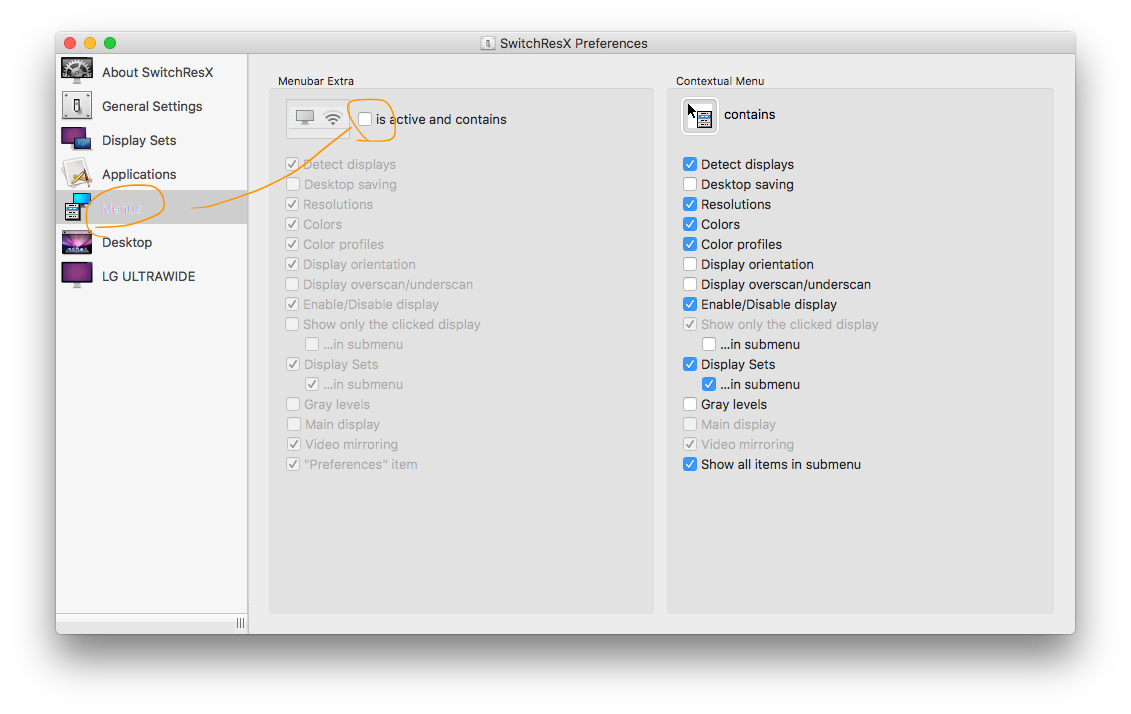Check Display orientation in Contextual Menu
This screenshot has width=1131, height=714.
[x=690, y=264]
